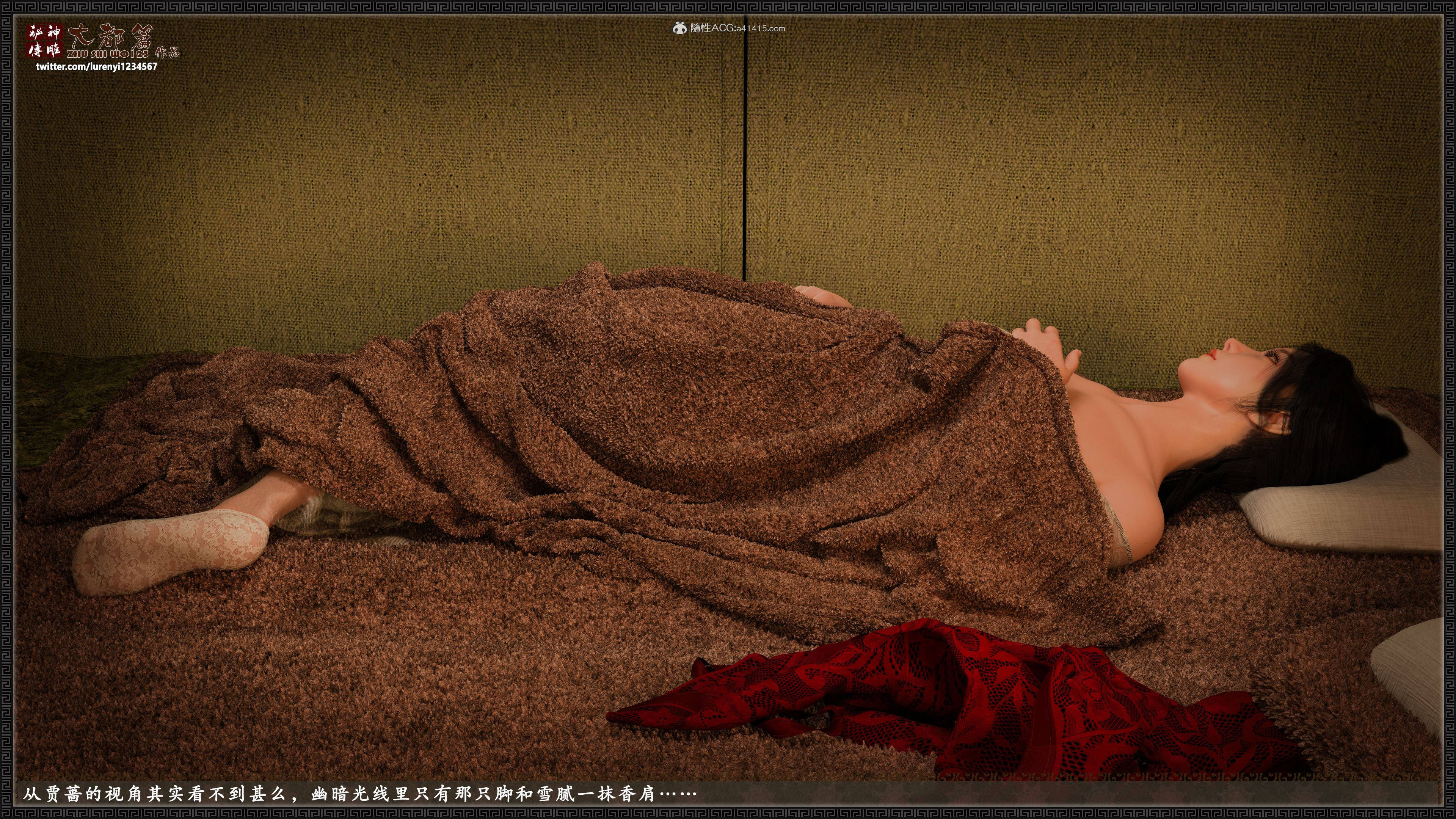1456x819 pixels.
Task: Click the left green wall panel
Action: 367,169
